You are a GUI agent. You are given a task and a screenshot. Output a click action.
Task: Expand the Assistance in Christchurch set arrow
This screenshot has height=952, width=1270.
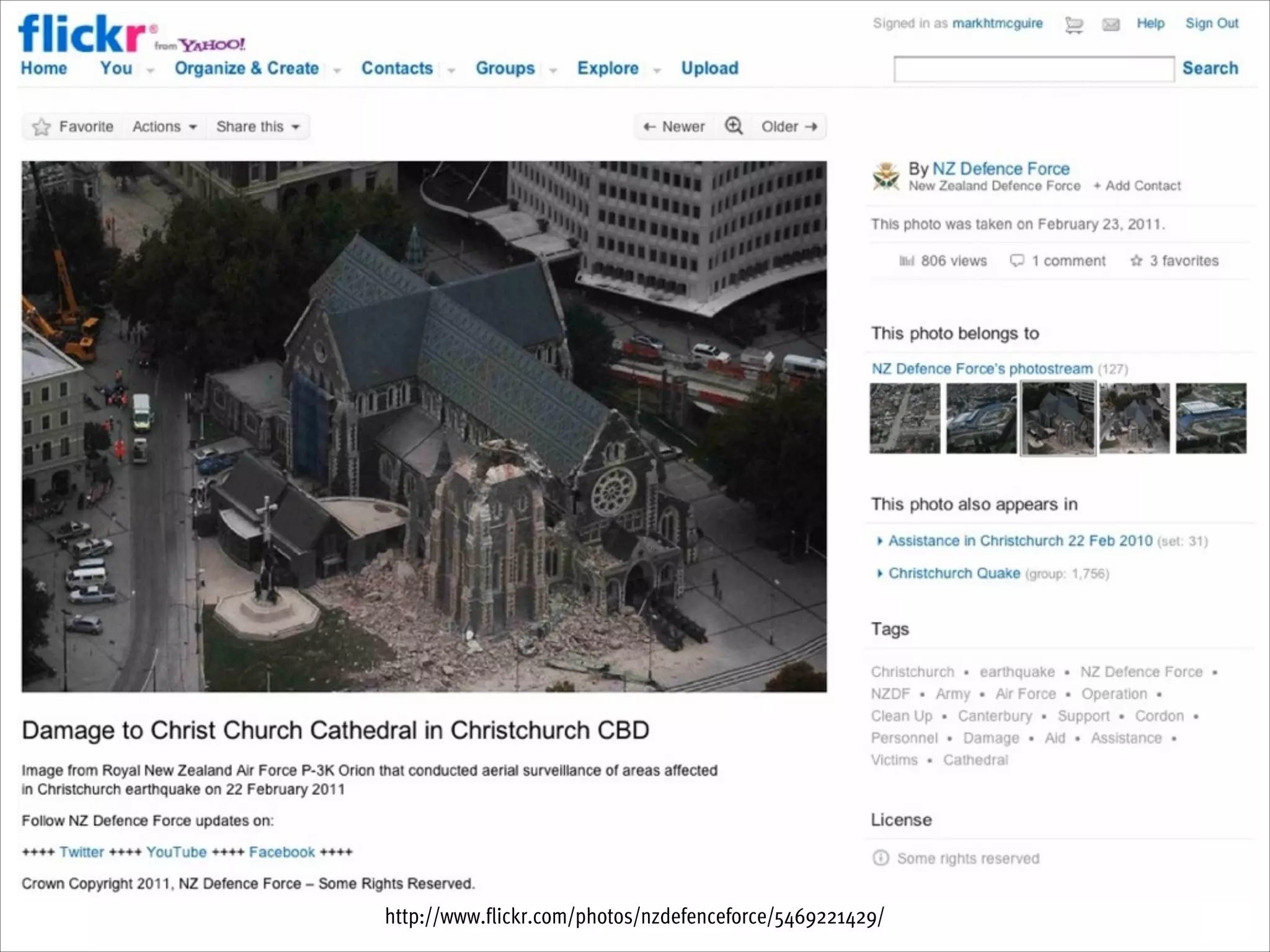tap(879, 541)
